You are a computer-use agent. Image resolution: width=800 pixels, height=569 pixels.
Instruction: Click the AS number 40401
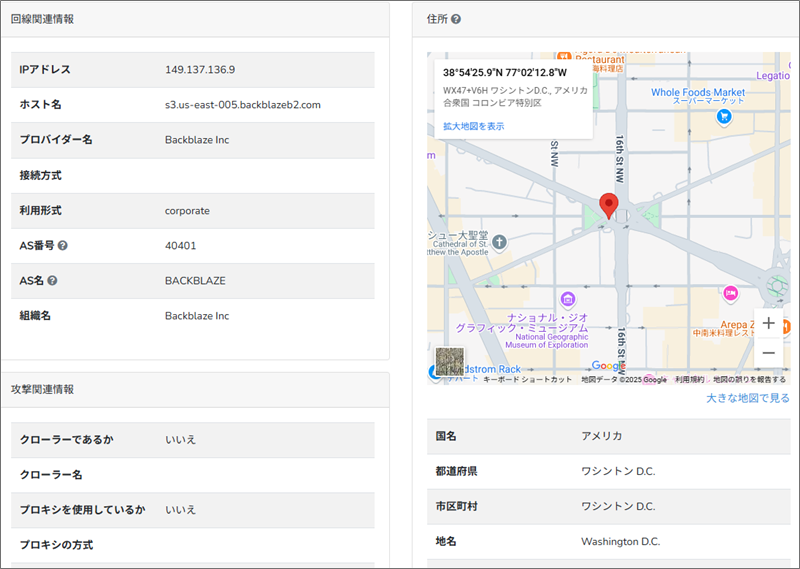181,245
